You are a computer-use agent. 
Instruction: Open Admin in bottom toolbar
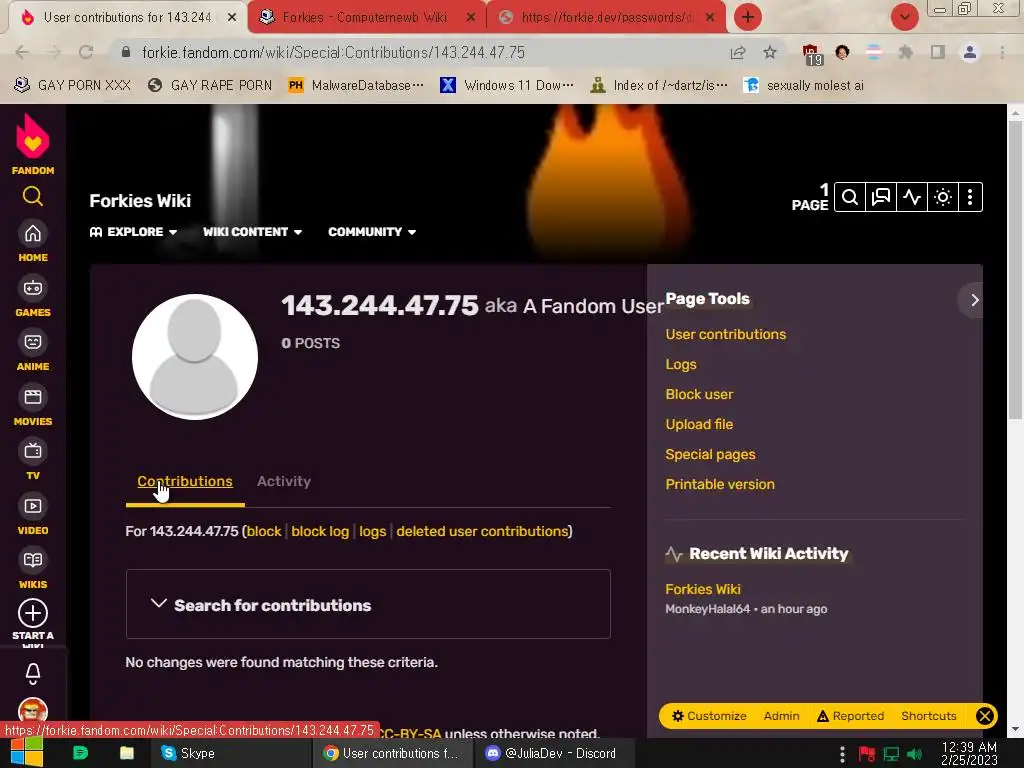tap(782, 716)
